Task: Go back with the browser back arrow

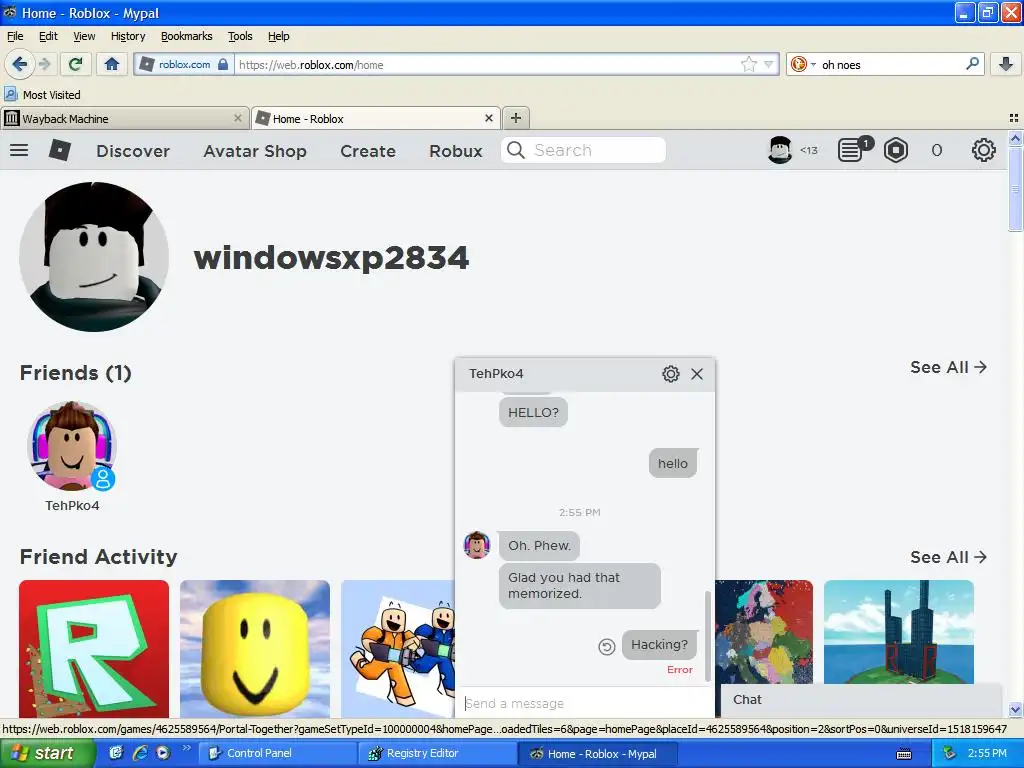Action: click(x=19, y=64)
